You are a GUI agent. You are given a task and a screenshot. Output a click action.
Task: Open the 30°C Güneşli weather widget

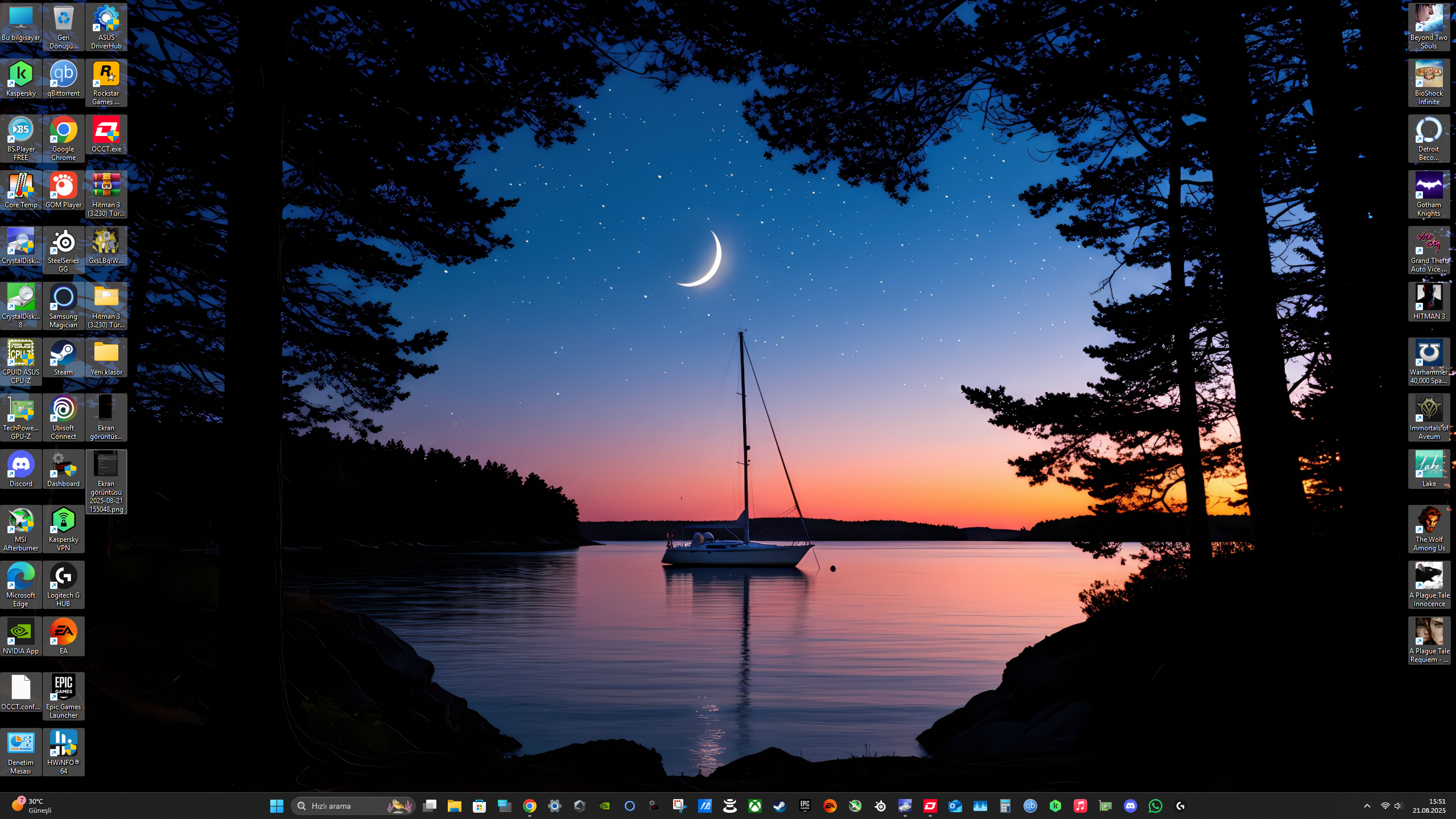tap(33, 806)
